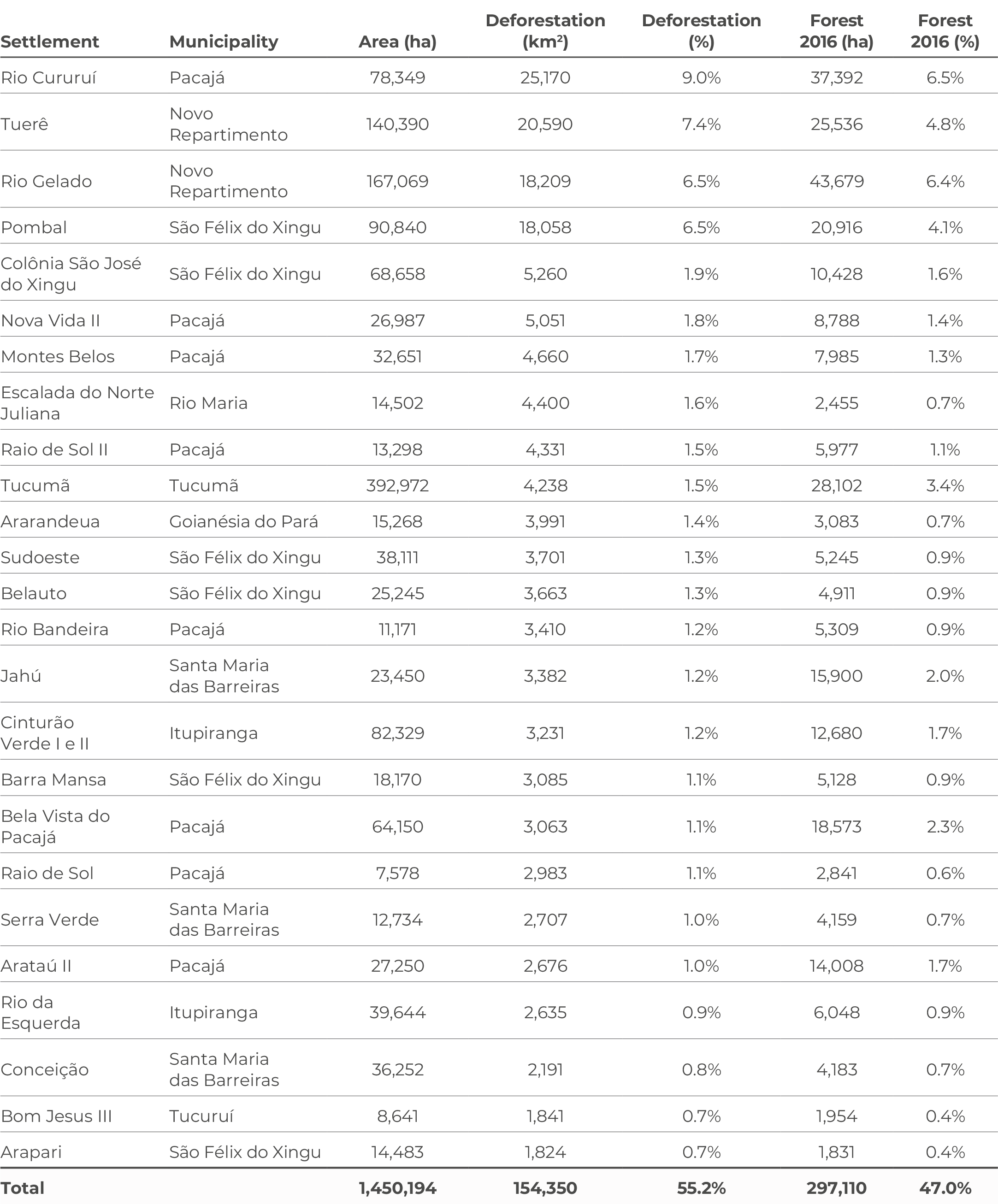Click deforestation value 5,260
This screenshot has width=998, height=1204.
[x=545, y=274]
